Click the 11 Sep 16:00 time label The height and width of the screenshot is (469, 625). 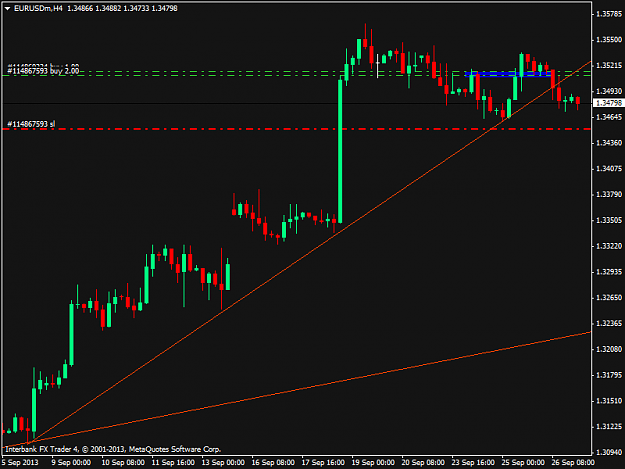(x=173, y=463)
